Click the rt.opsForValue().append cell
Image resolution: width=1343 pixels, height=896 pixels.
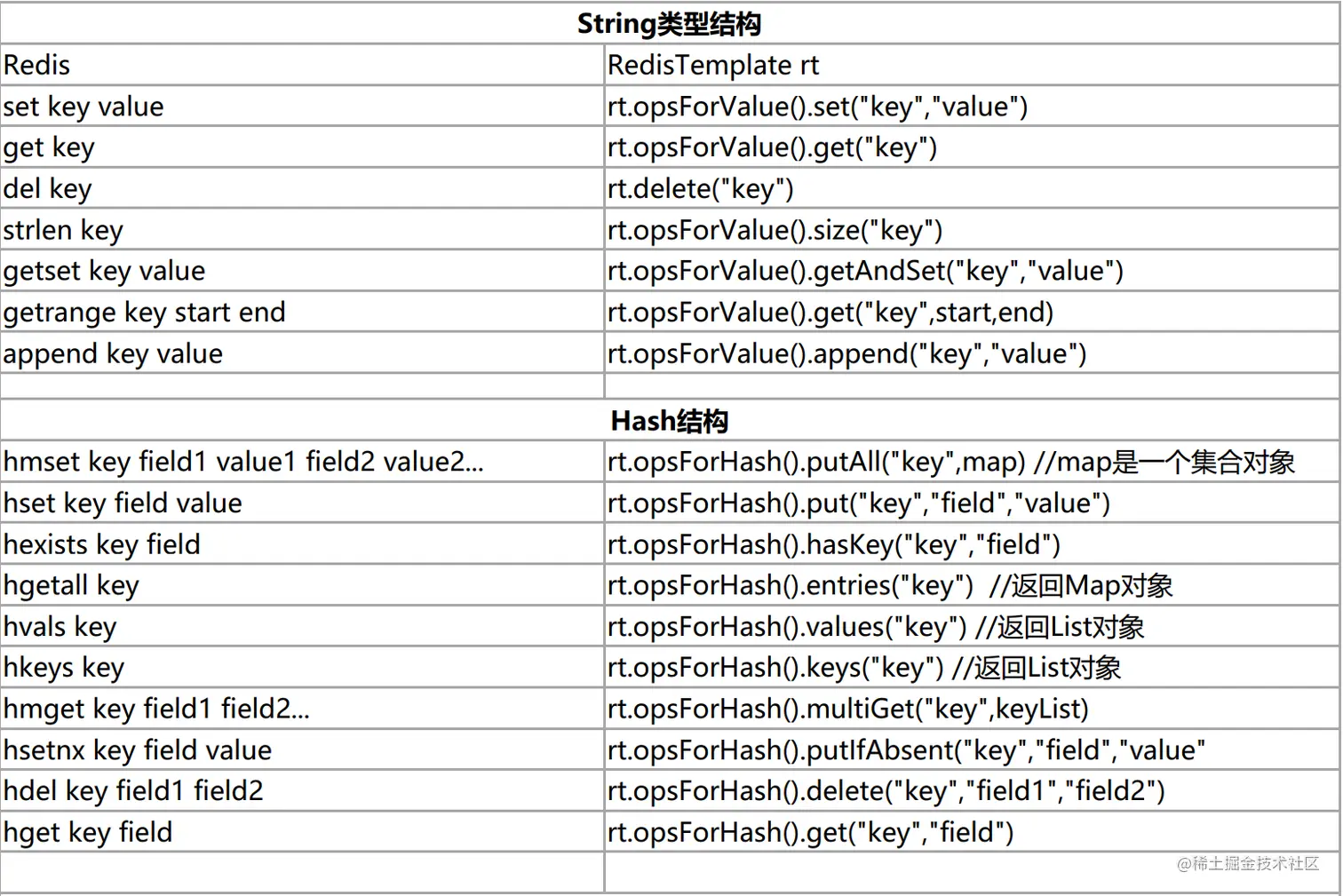point(971,353)
